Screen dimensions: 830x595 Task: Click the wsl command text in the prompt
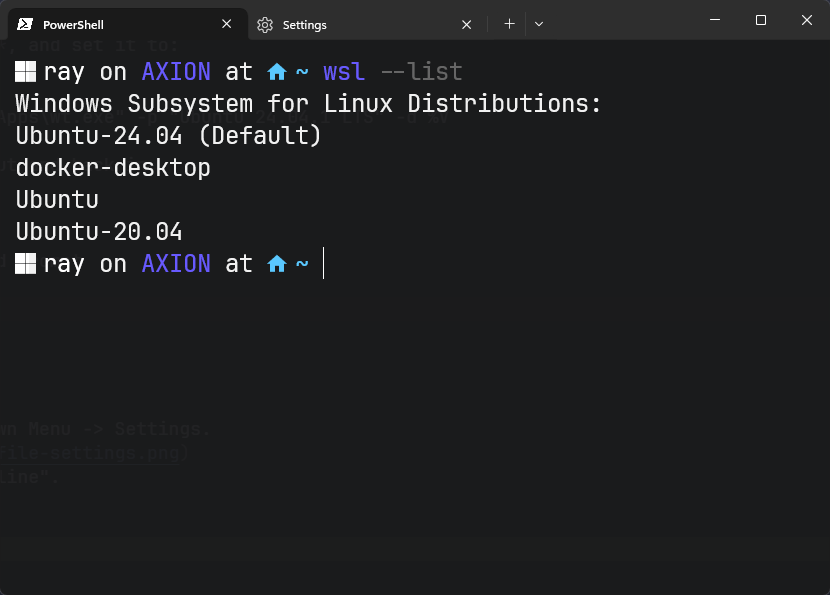pyautogui.click(x=343, y=71)
